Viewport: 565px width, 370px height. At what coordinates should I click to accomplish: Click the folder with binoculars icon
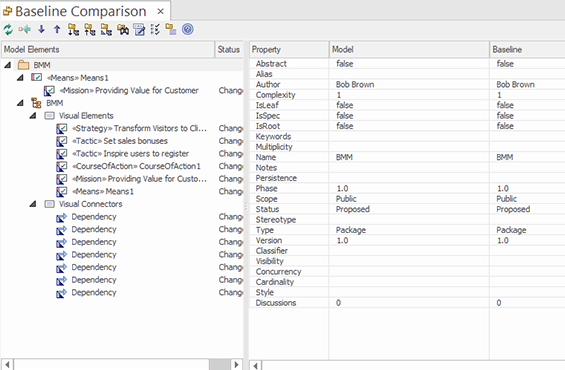pyautogui.click(x=123, y=30)
